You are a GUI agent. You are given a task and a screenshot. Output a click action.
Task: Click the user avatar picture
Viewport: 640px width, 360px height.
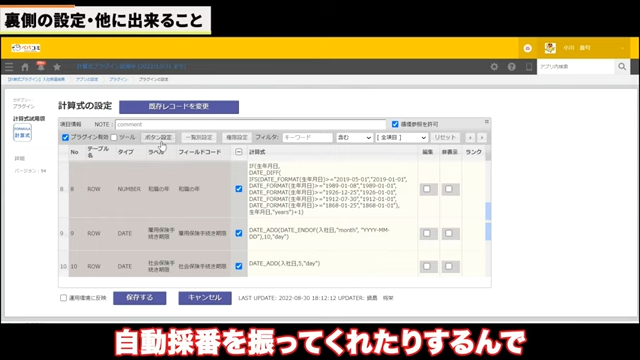[550, 48]
